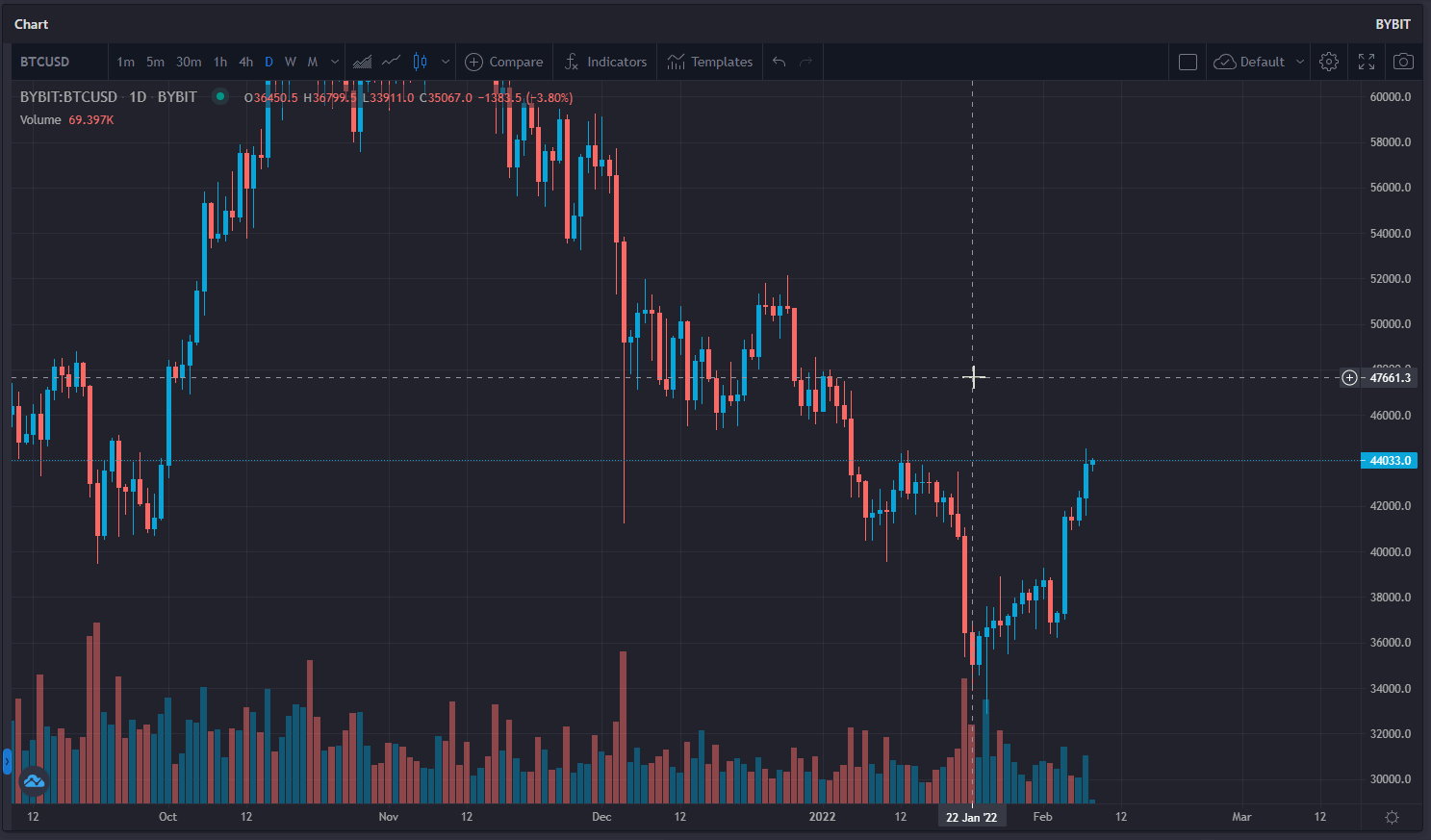1431x840 pixels.
Task: Open the select layout square icon
Action: click(1188, 62)
